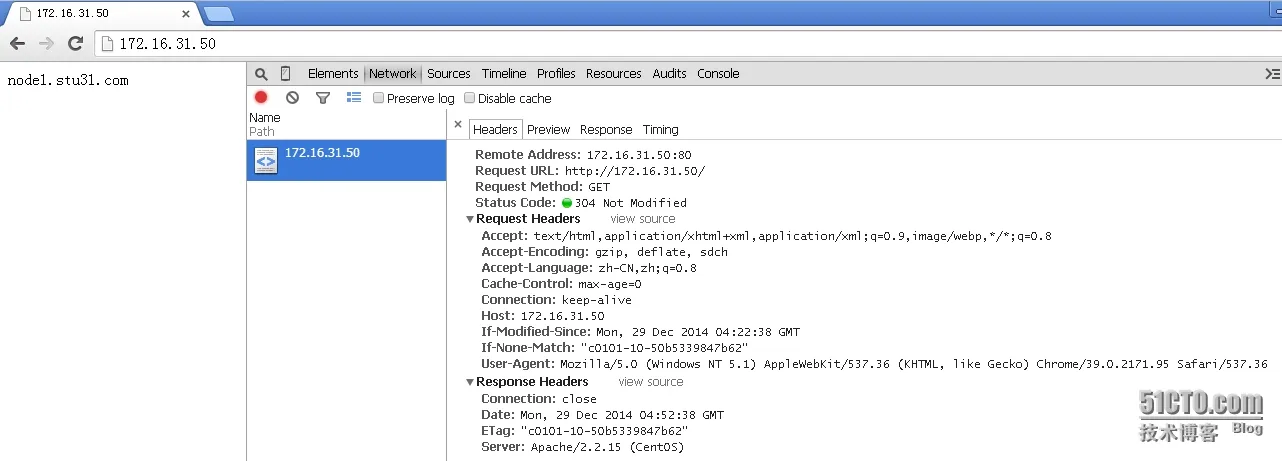This screenshot has width=1282, height=461.
Task: Open the Timing tab of the request
Action: 660,130
